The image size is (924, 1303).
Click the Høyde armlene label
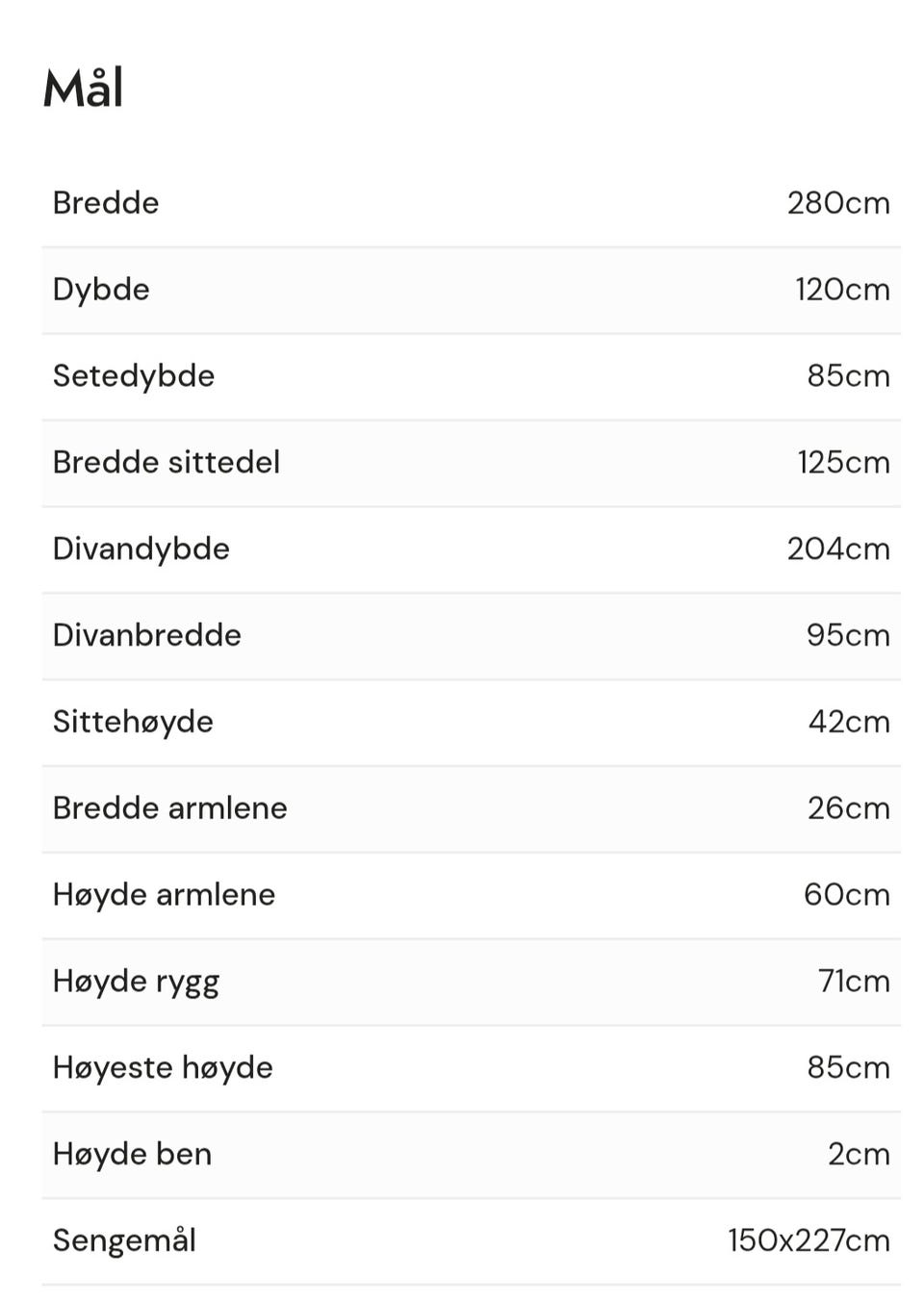[x=165, y=895]
